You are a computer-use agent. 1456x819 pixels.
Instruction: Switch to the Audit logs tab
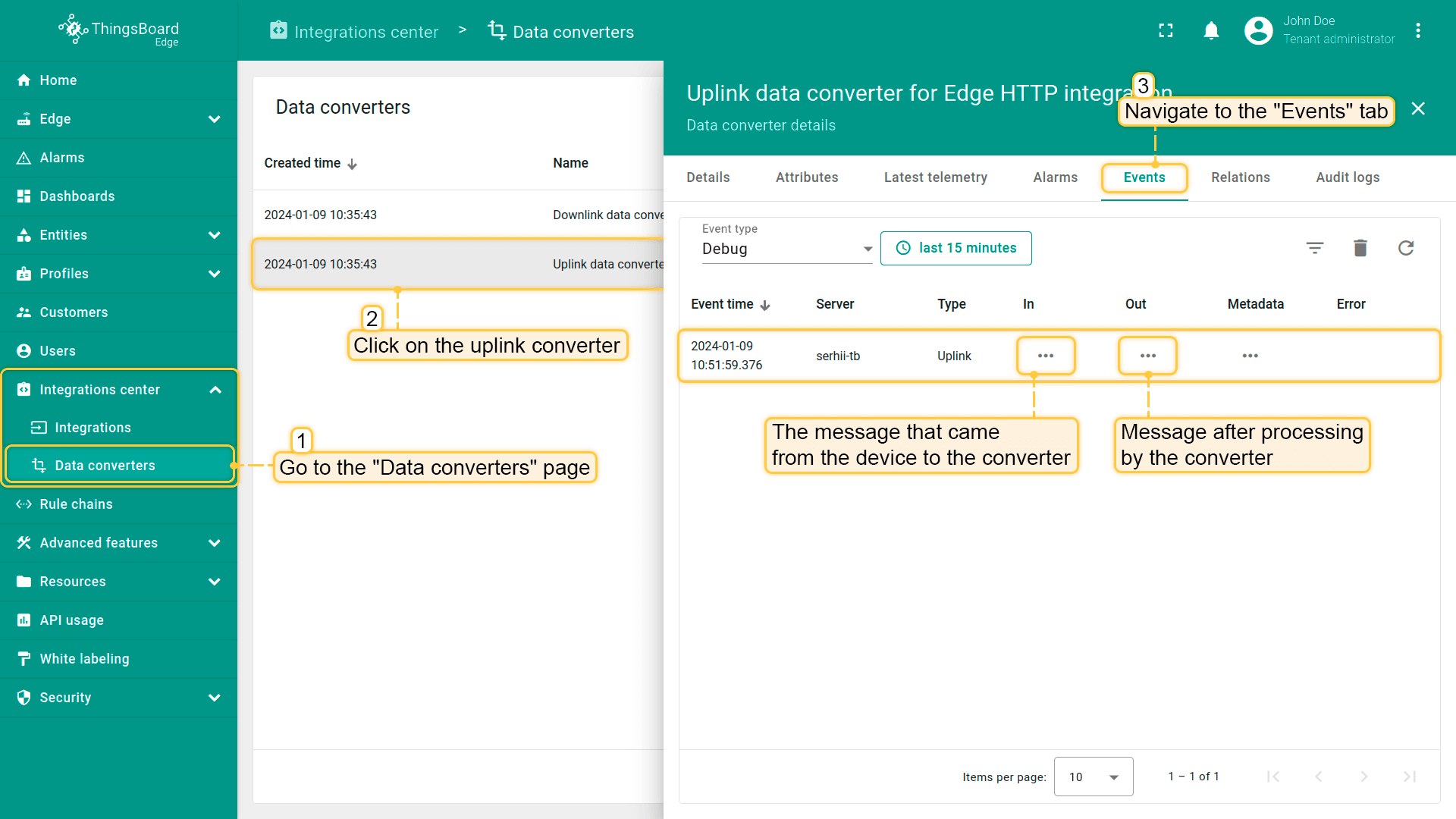click(x=1348, y=177)
